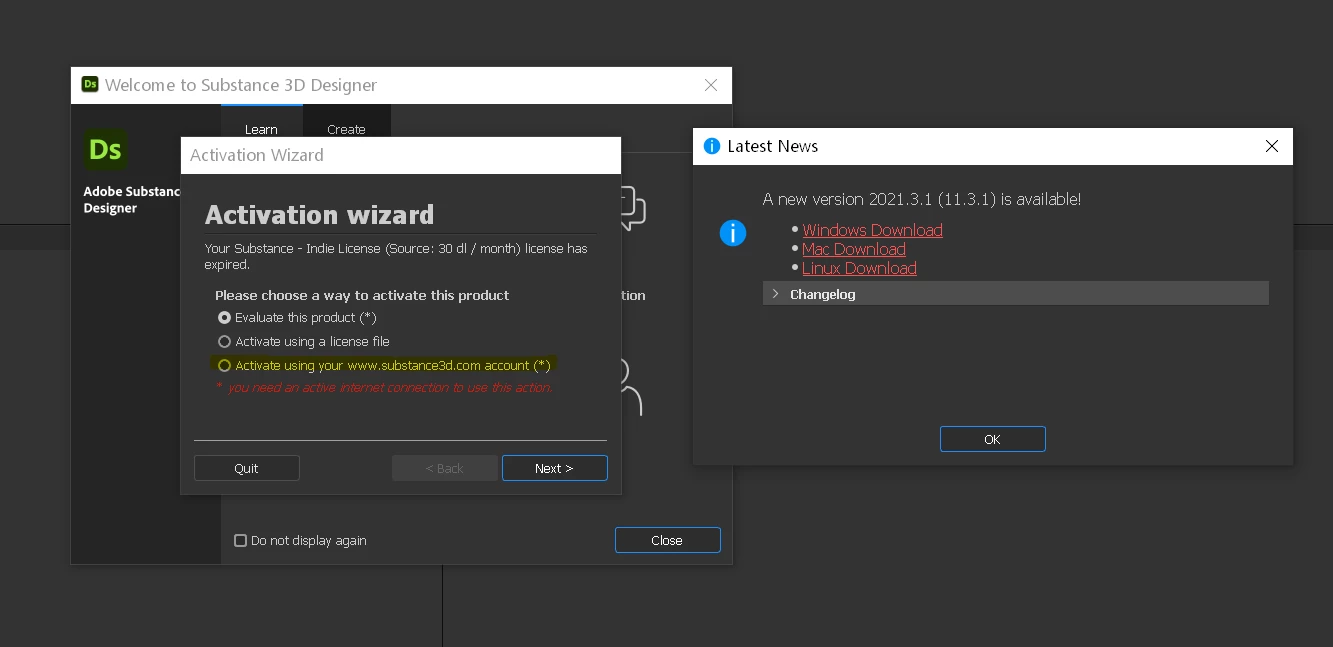Click the new version 2021.3.1 available text
The width and height of the screenshot is (1333, 647).
(x=921, y=199)
